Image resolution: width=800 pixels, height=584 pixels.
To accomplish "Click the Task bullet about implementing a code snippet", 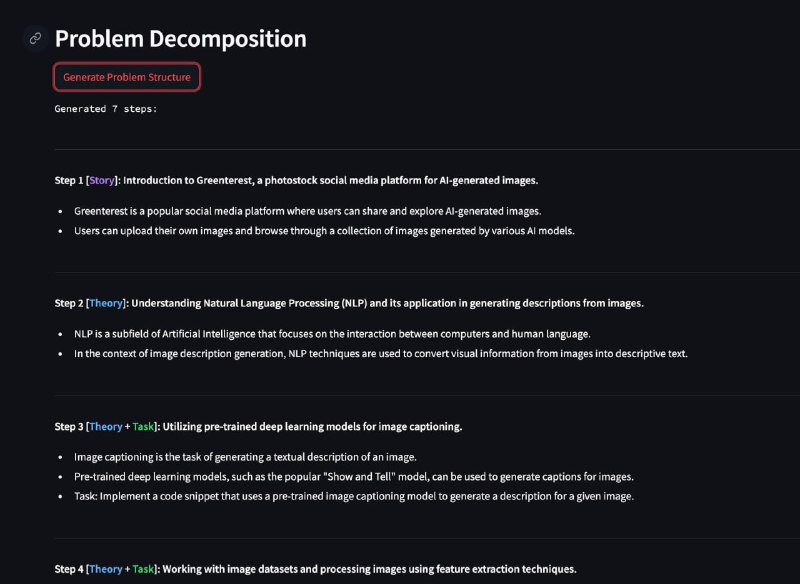I will click(354, 496).
